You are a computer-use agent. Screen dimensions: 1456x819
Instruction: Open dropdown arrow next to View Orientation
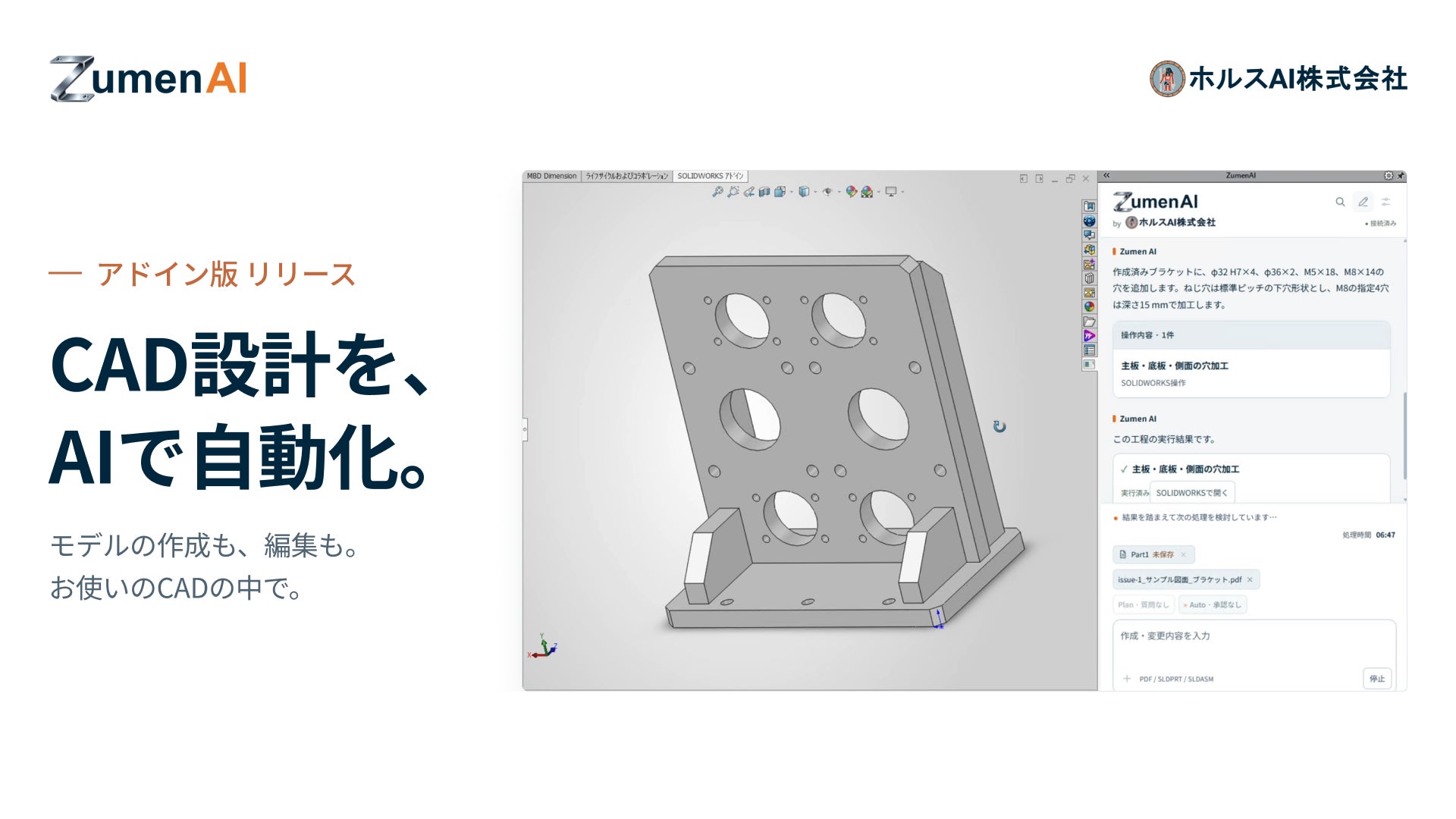click(x=792, y=192)
